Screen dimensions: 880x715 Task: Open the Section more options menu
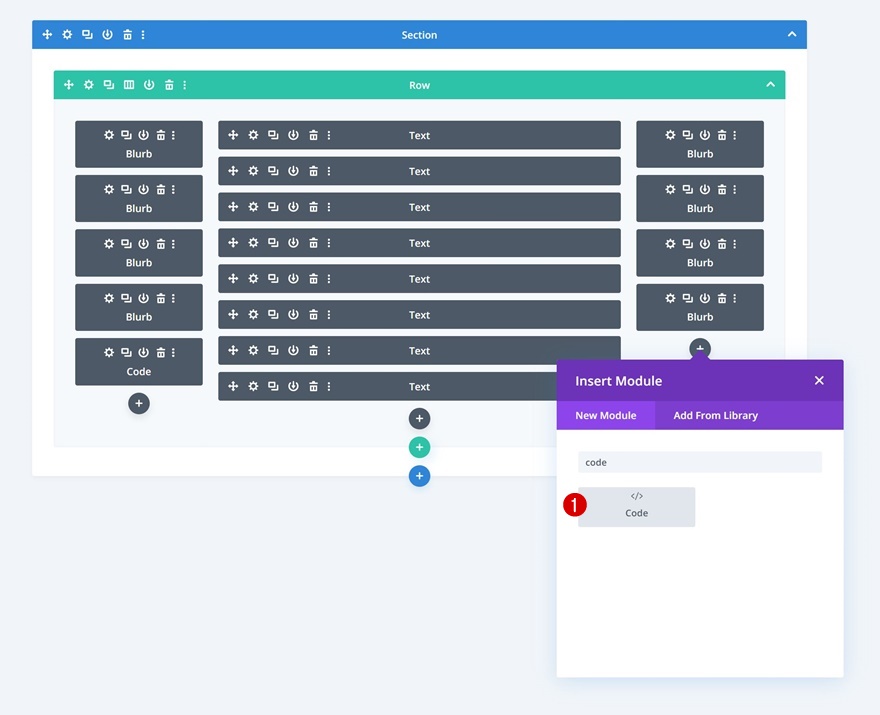point(143,35)
